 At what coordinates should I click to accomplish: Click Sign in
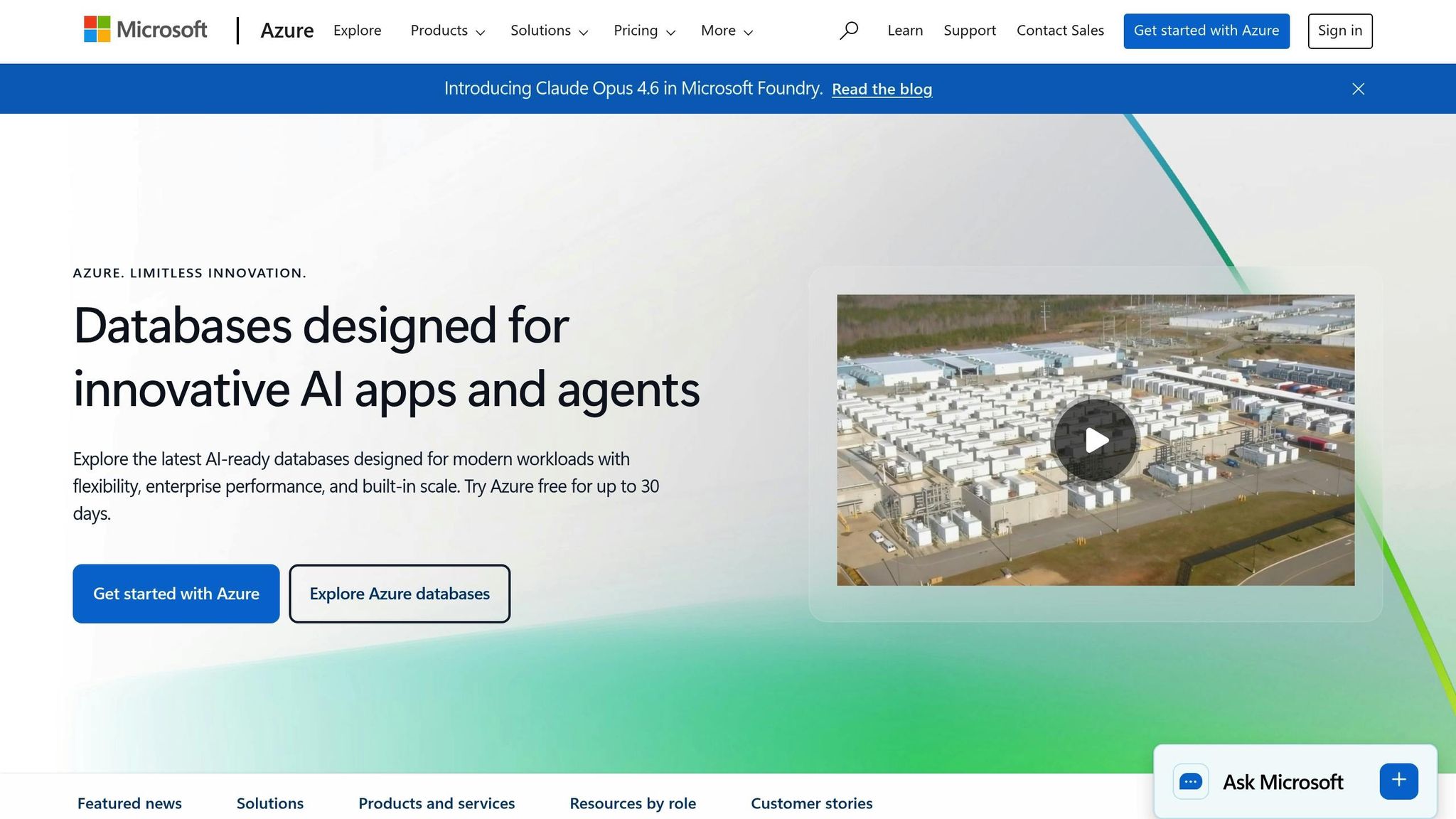(x=1339, y=31)
